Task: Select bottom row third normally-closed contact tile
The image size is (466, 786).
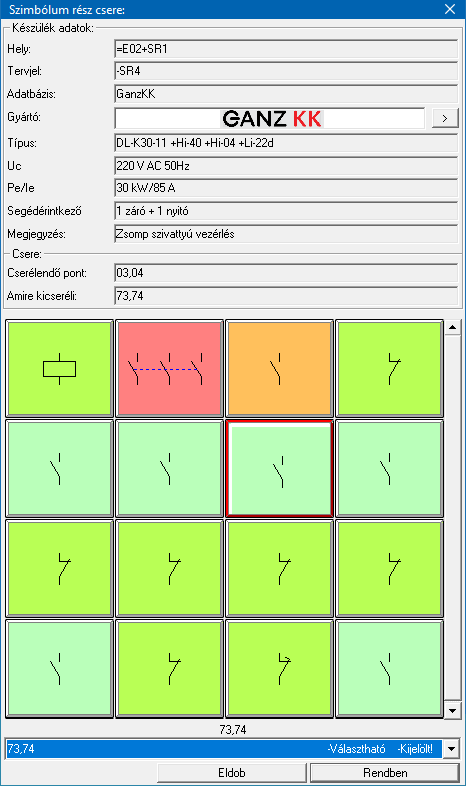Action: point(280,669)
